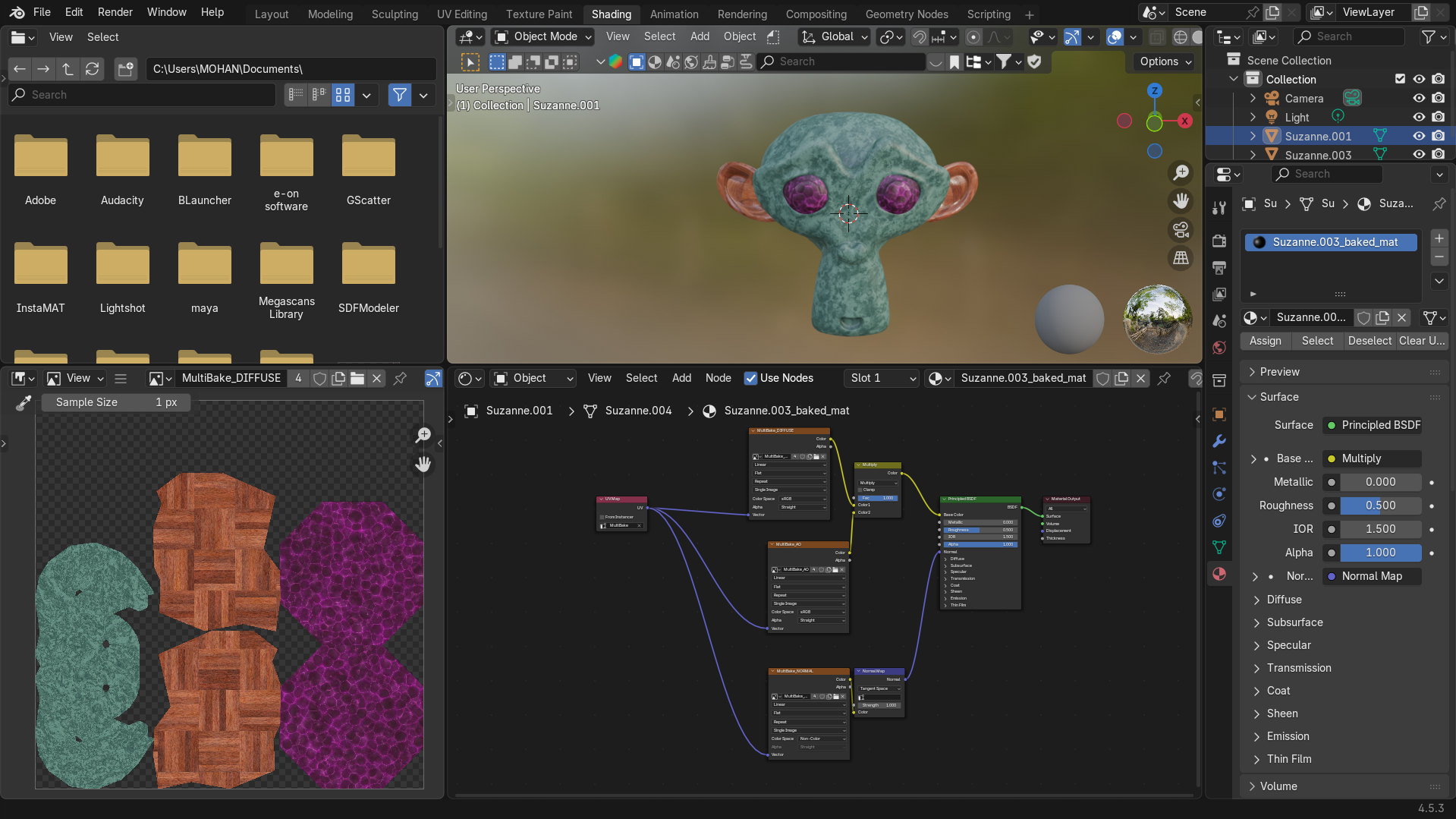Toggle Use Nodes checkbox
Screen dimensions: 1456x819
tap(750, 378)
